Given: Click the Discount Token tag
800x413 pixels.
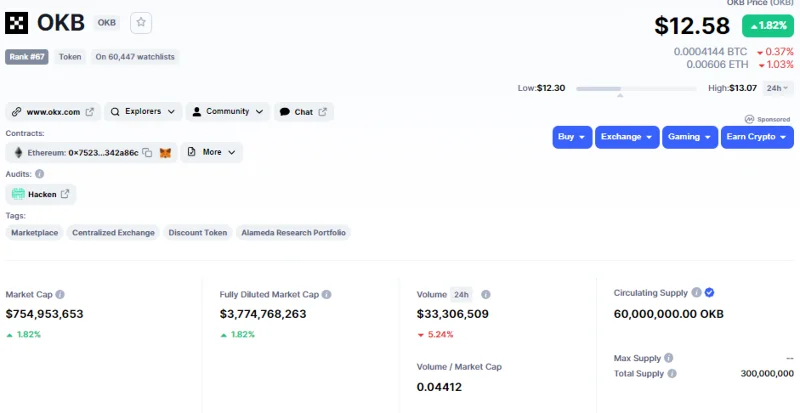Looking at the screenshot, I should [198, 233].
